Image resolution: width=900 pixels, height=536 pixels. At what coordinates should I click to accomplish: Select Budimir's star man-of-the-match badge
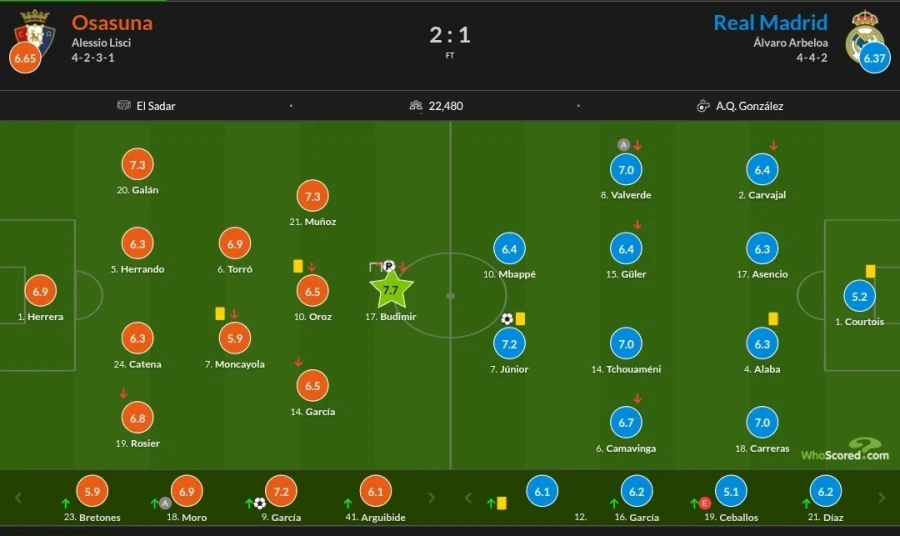(x=391, y=290)
